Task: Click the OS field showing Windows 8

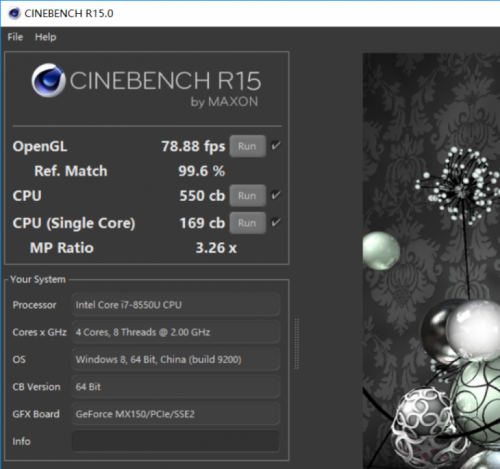Action: click(176, 359)
